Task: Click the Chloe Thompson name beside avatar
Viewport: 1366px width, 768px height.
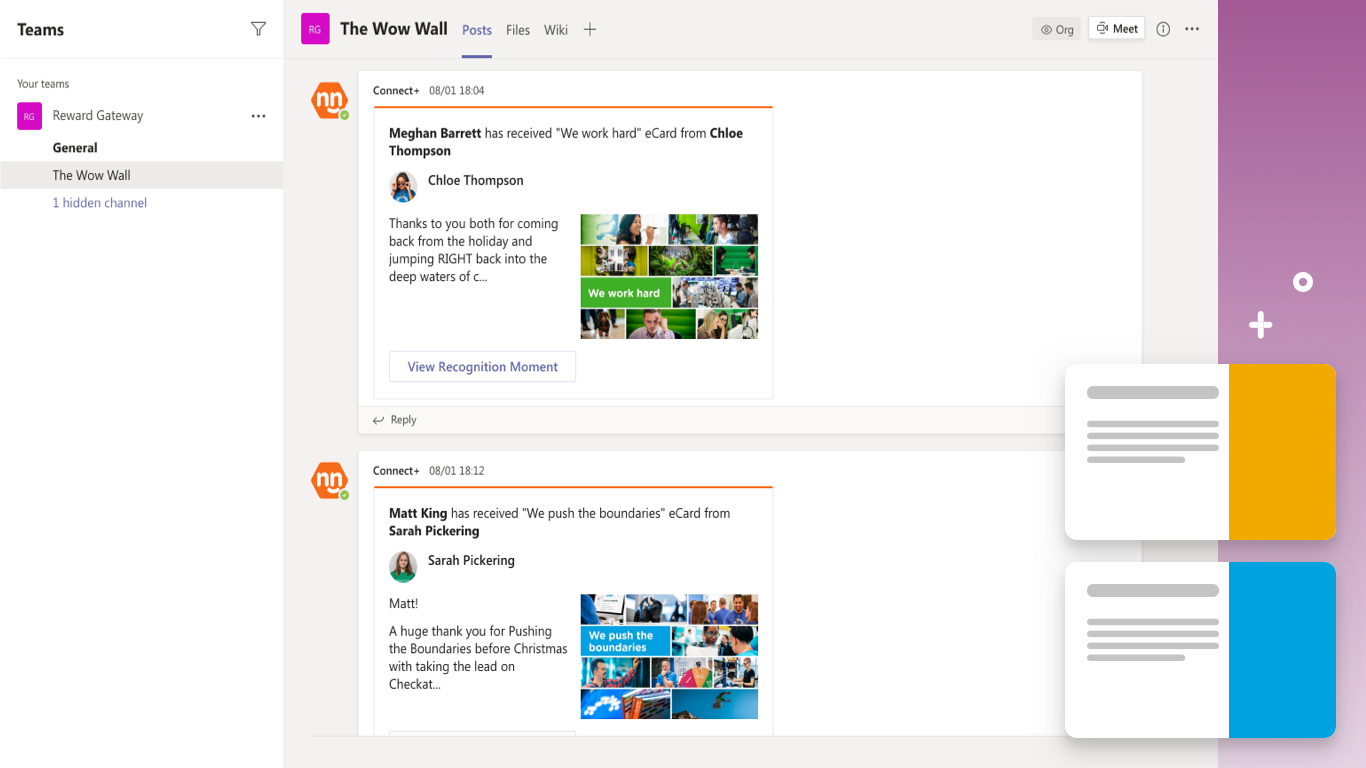Action: 476,180
